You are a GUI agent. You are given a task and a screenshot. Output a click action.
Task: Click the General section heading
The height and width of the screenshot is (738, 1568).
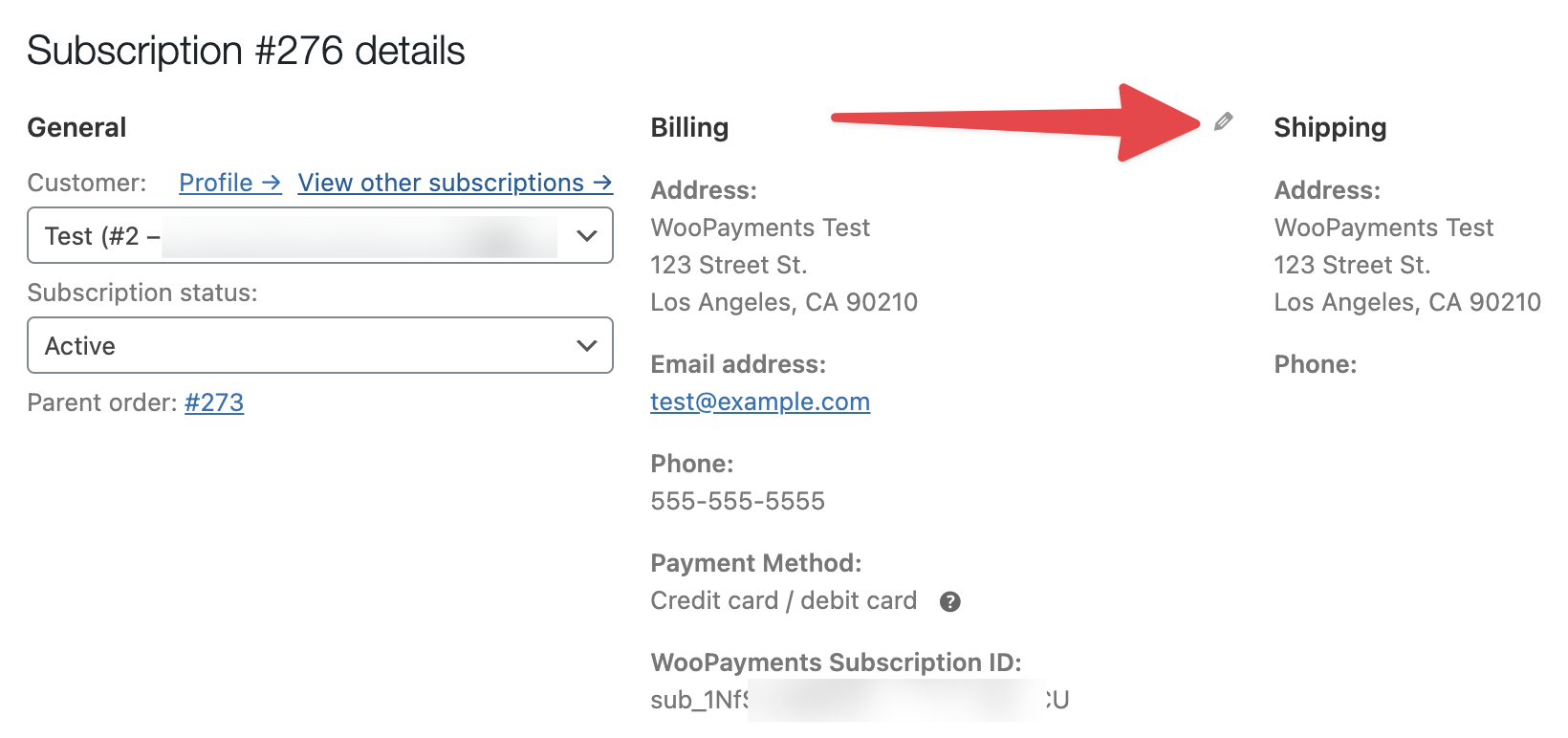(76, 127)
